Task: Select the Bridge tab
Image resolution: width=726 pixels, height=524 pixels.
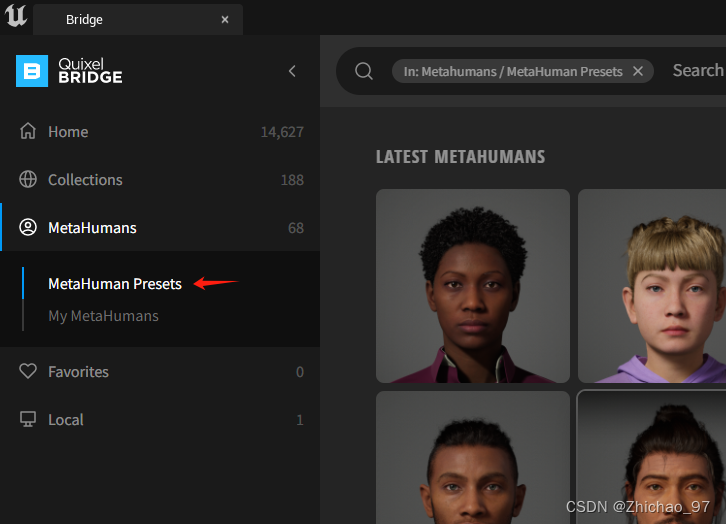Action: click(x=138, y=19)
